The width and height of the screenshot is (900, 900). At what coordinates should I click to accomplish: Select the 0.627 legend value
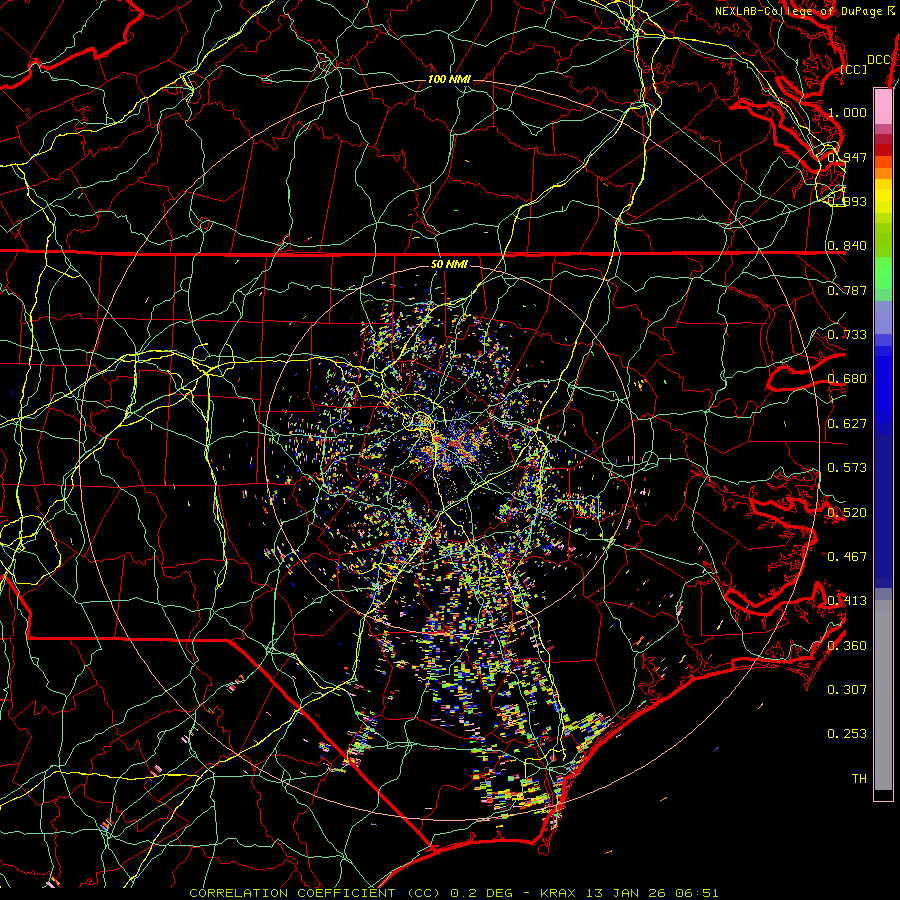pos(847,424)
